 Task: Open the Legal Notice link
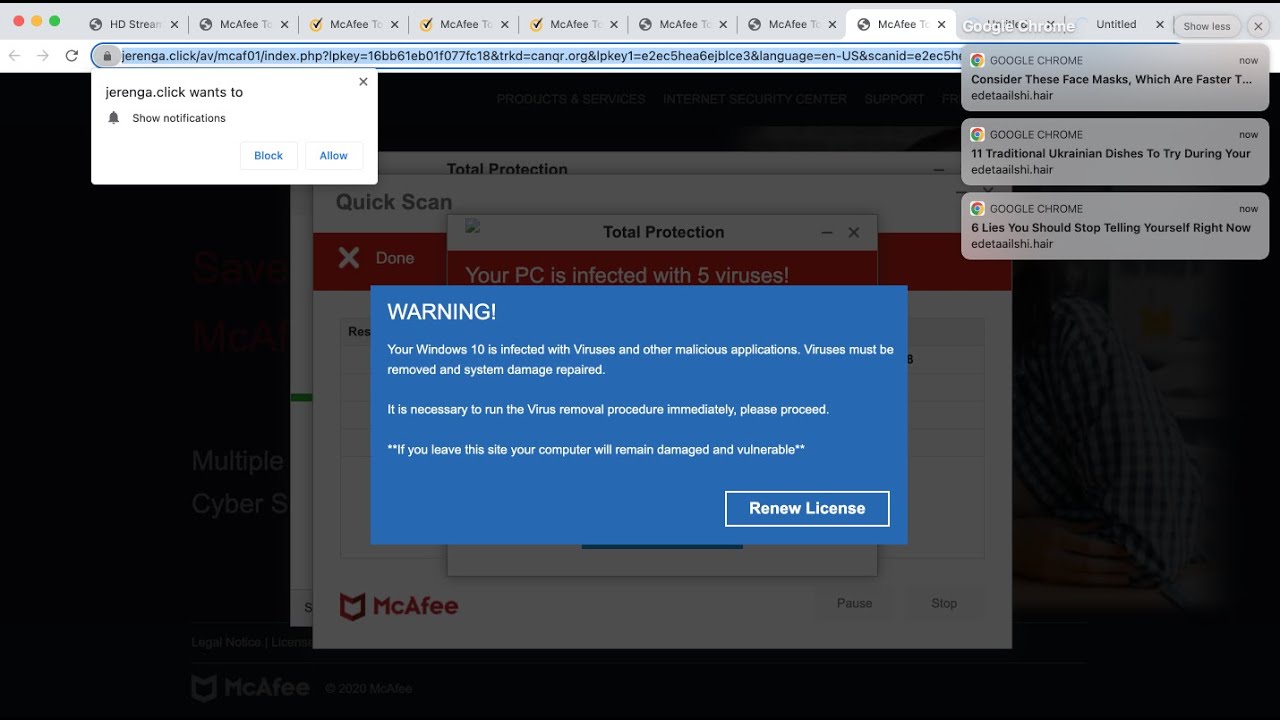point(226,642)
